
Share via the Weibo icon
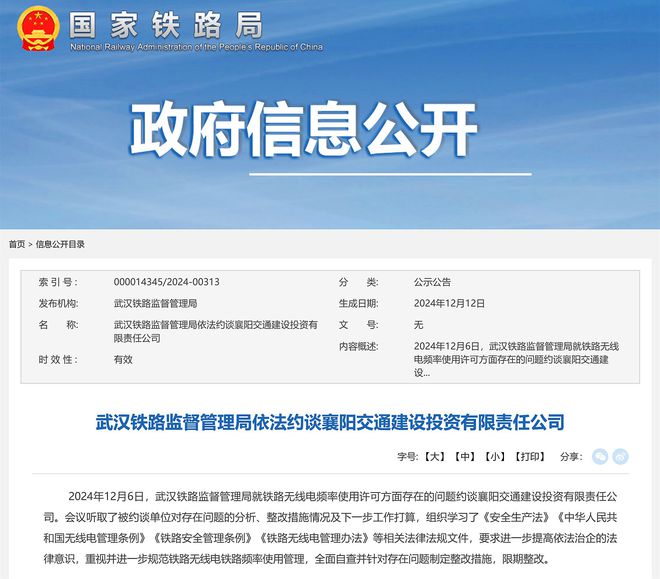tap(620, 457)
